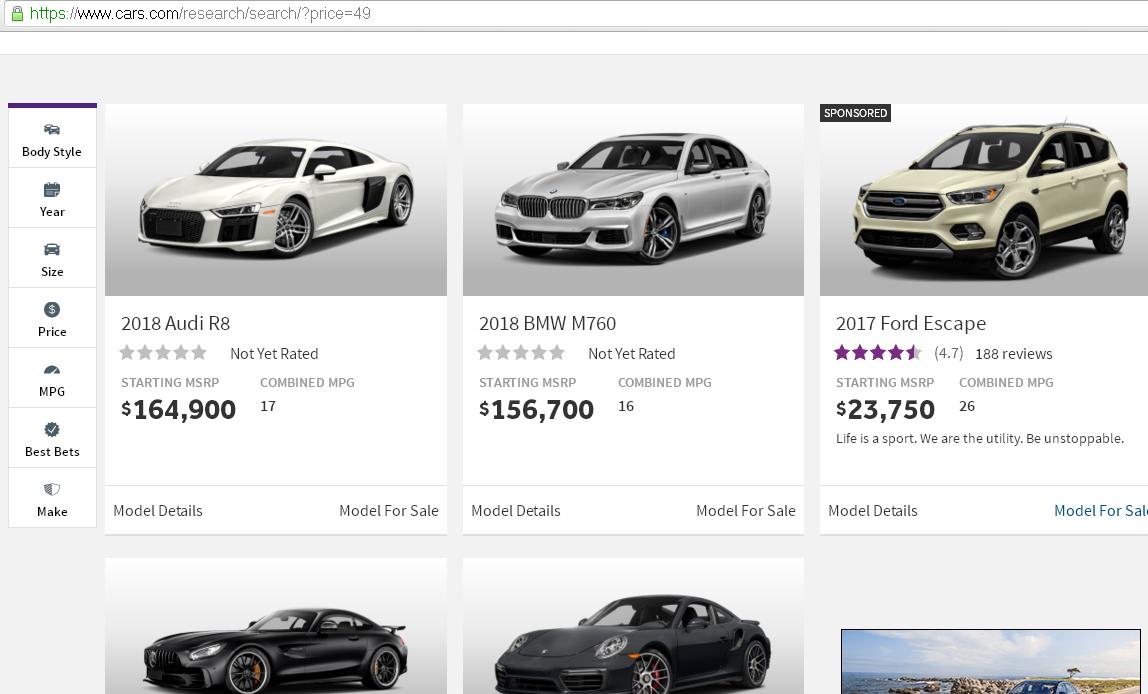
Task: Click the SPONSORED label on Ford card
Action: coord(855,113)
